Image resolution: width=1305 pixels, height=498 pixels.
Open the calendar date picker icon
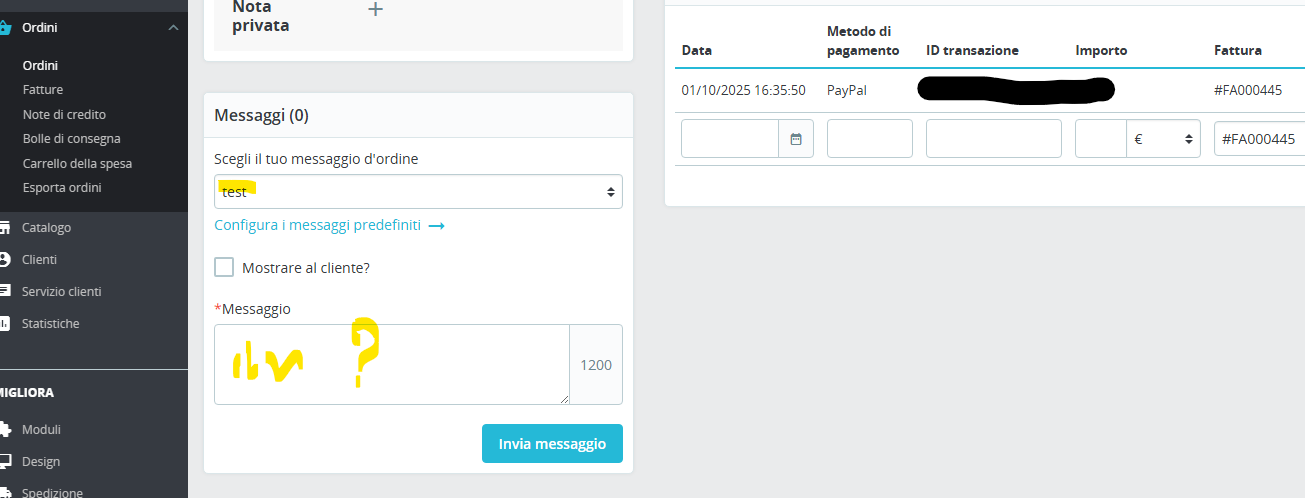pyautogui.click(x=796, y=139)
